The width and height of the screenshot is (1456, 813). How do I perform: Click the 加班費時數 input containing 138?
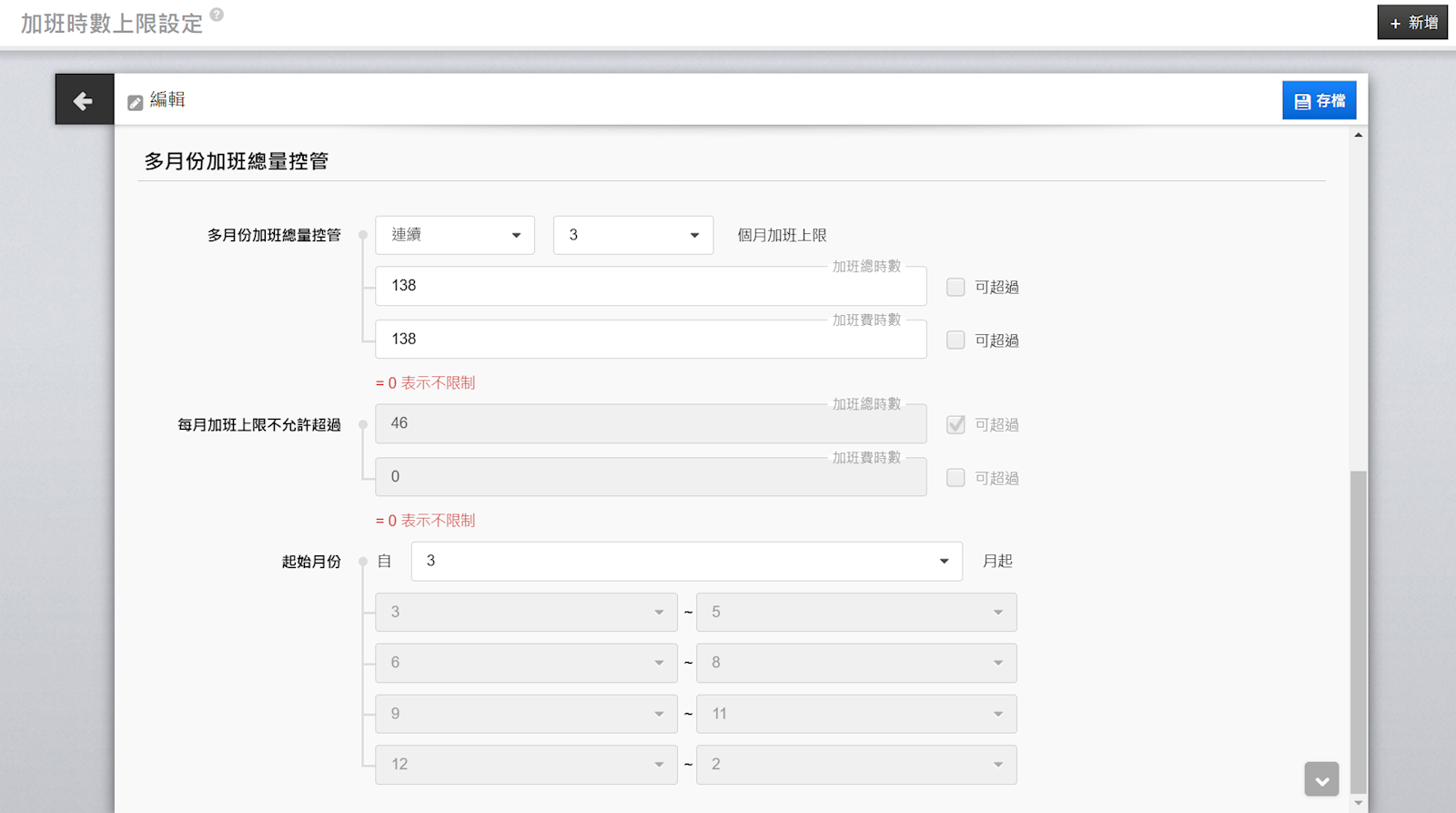click(651, 339)
